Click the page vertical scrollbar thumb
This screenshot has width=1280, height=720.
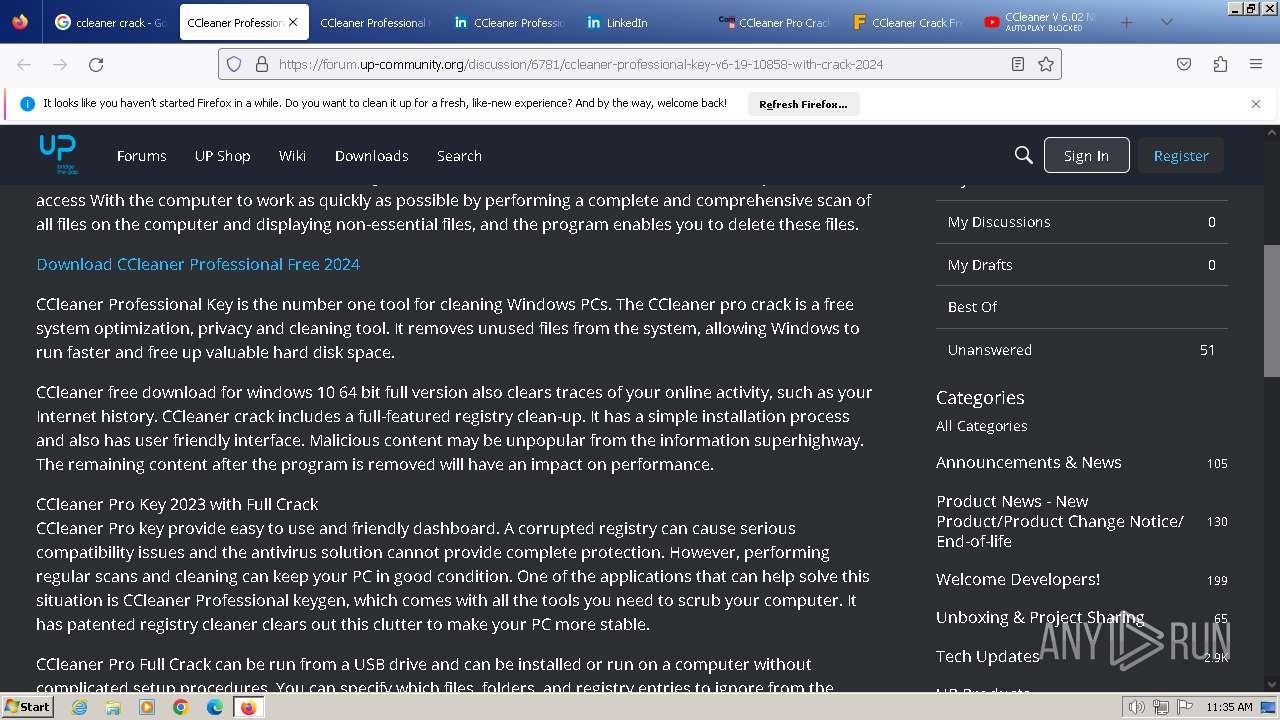1271,311
